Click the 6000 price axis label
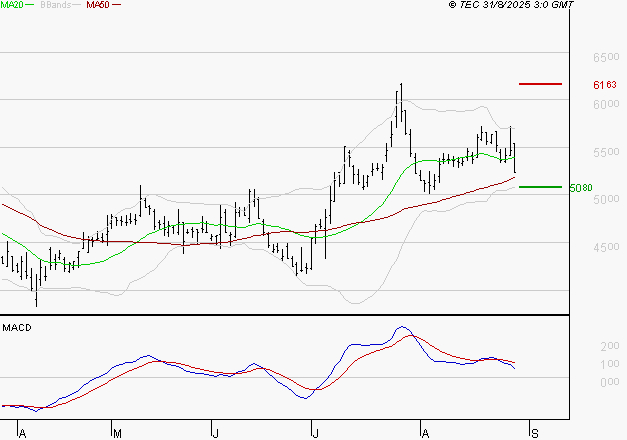Viewport: 627px width, 440px height. tap(606, 104)
